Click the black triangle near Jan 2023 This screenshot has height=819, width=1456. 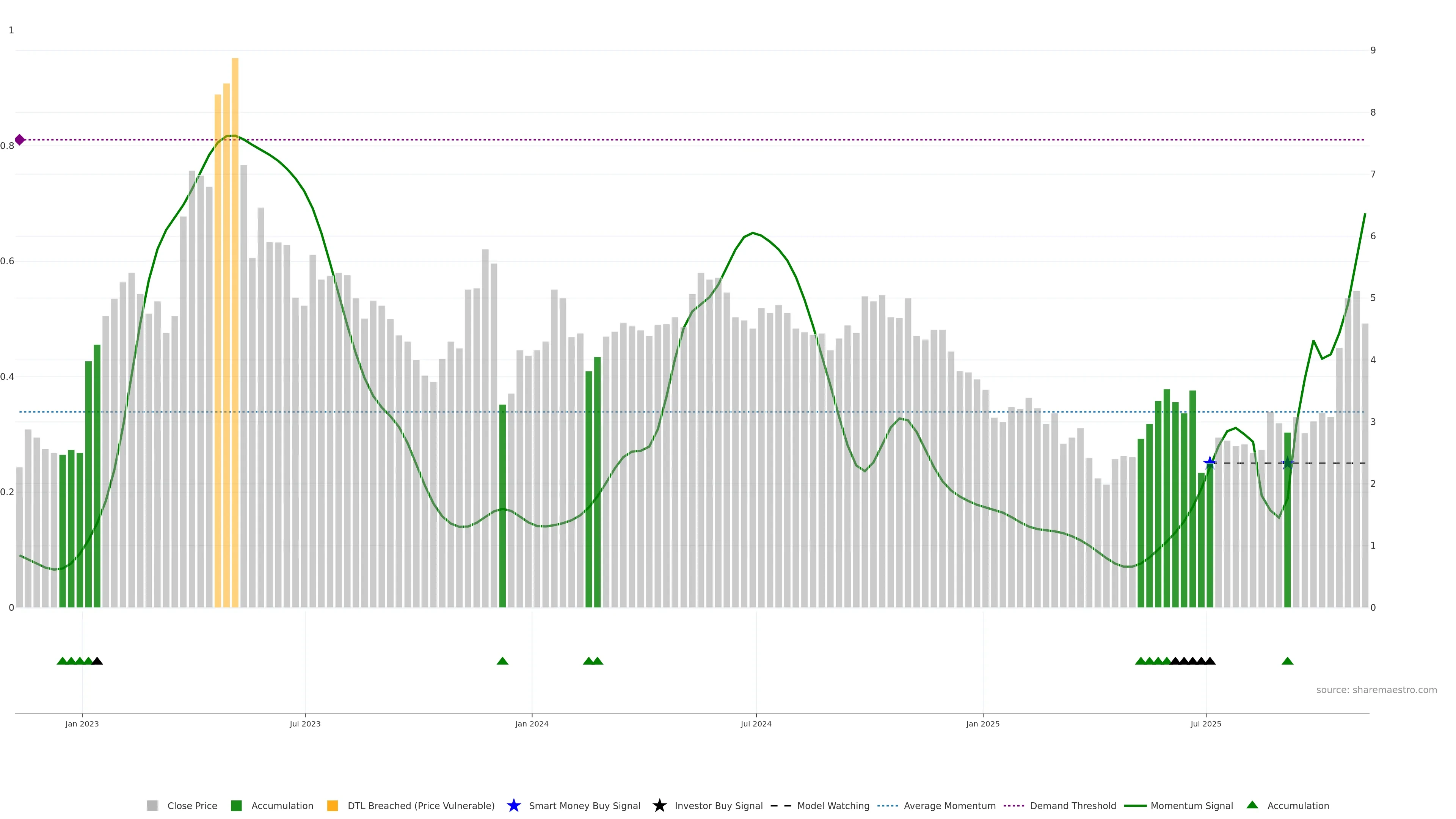point(97,661)
